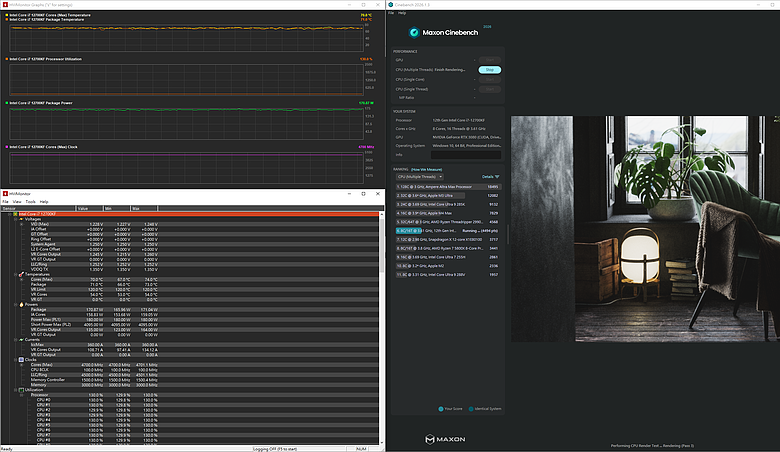Viewport: 780px width, 452px height.
Task: Select ranking entry Apple M3 Ultra
Action: [x=448, y=195]
